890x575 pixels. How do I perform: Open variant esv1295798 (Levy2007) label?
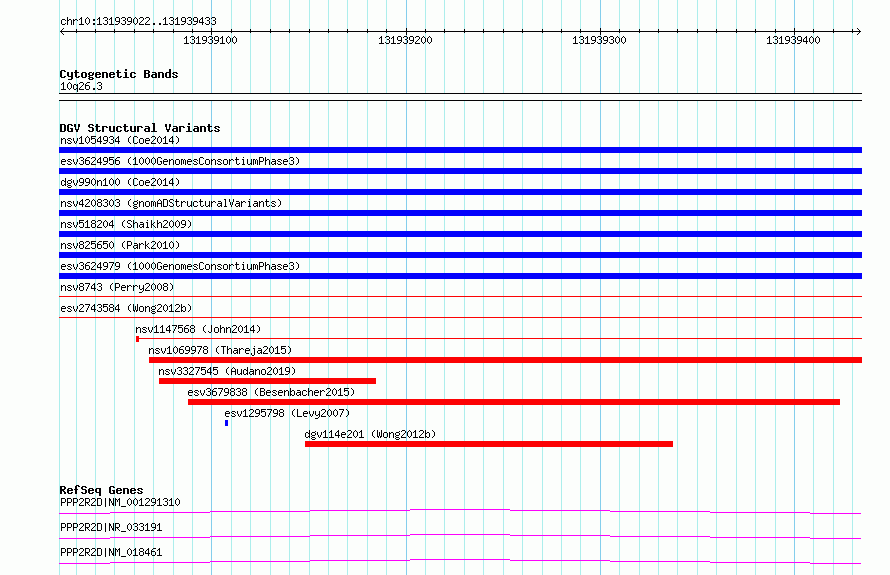coord(287,413)
